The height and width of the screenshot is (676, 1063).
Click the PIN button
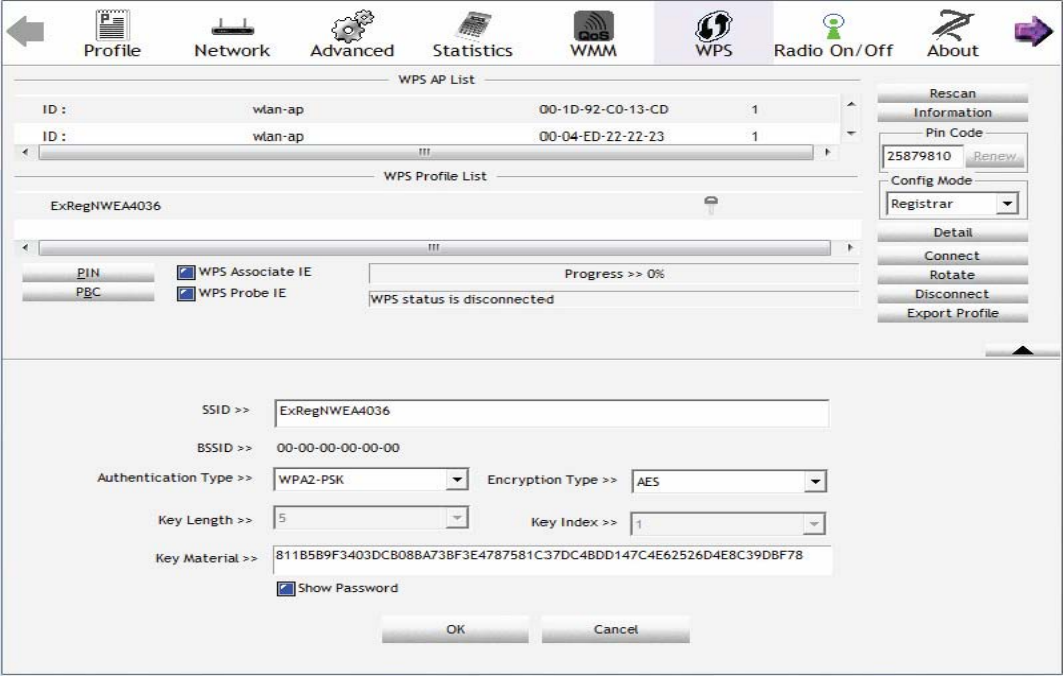coord(88,273)
